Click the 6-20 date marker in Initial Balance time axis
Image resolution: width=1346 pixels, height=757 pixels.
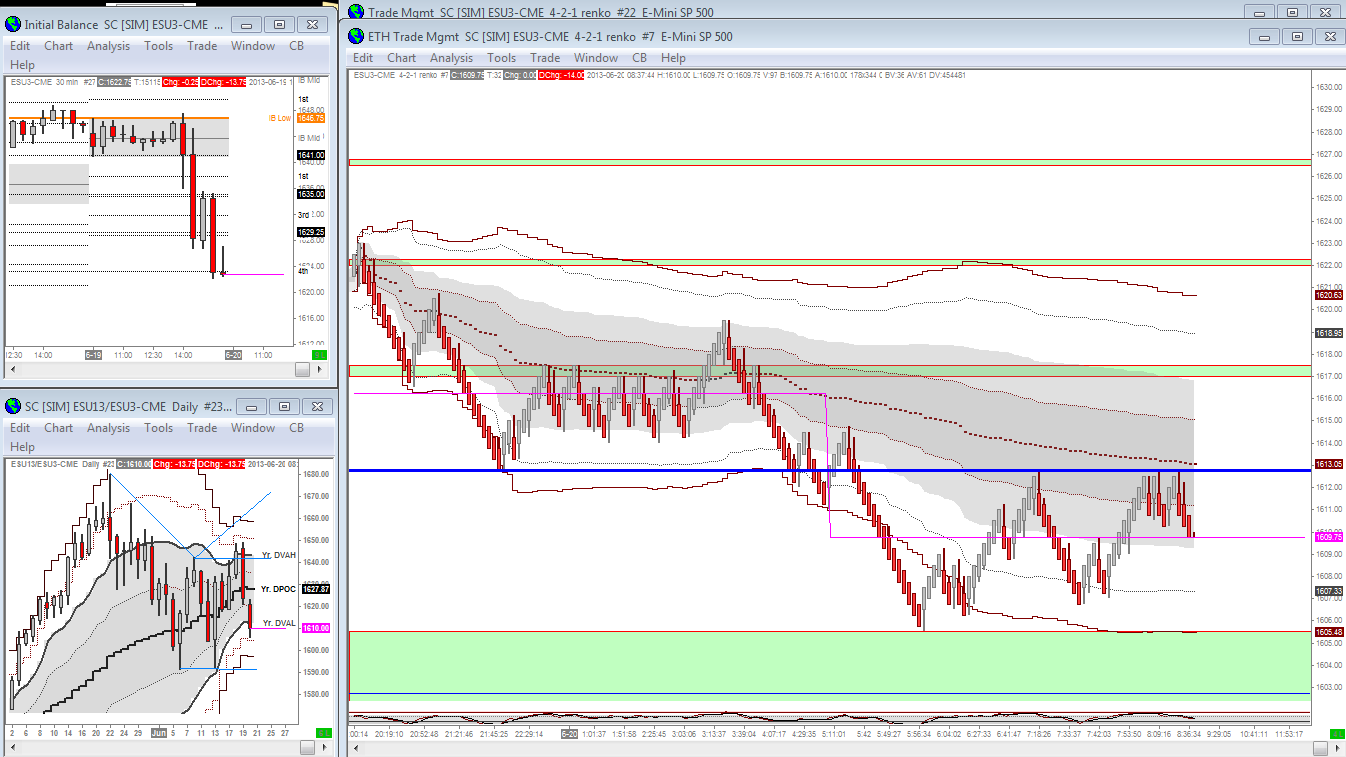coord(234,355)
